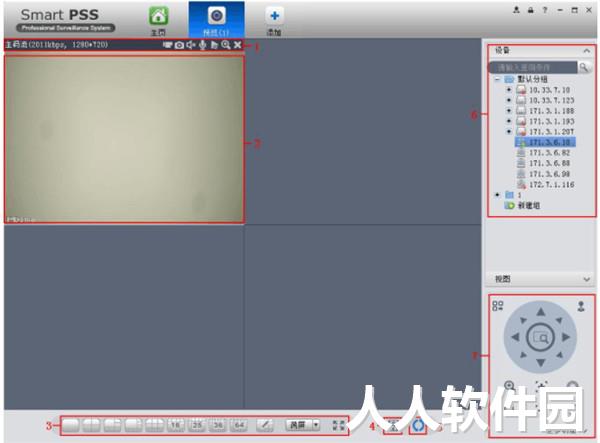This screenshot has width=600, height=443.
Task: Open the PTZ menu grid icon
Action: click(497, 306)
